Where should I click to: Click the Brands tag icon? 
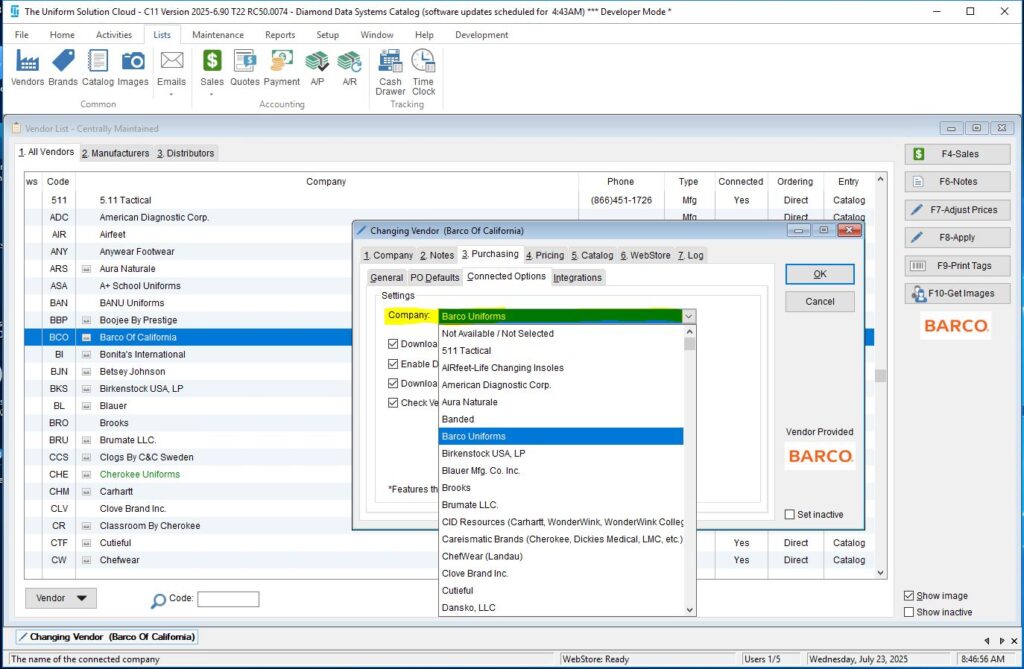tap(63, 62)
